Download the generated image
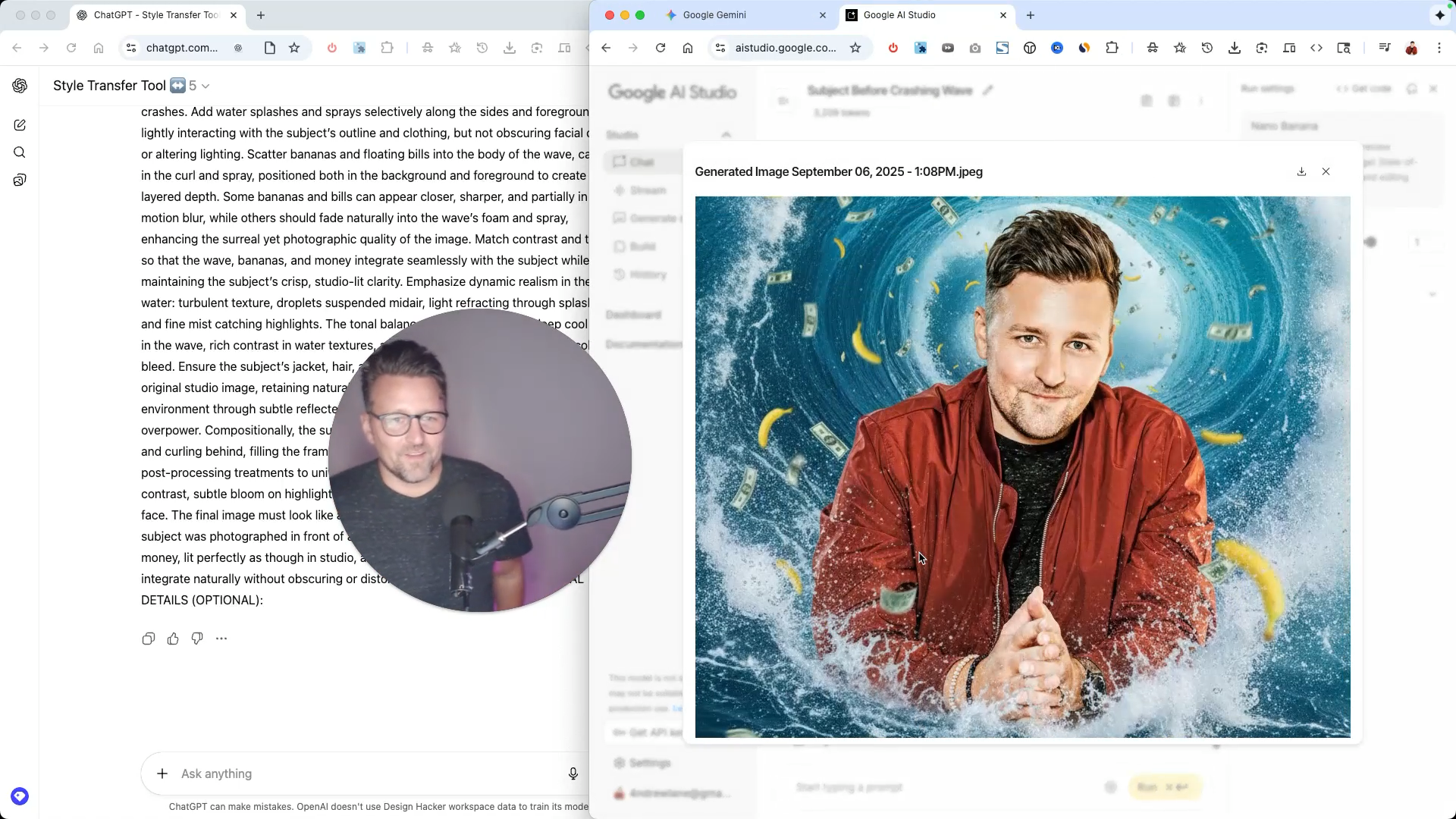 point(1301,171)
